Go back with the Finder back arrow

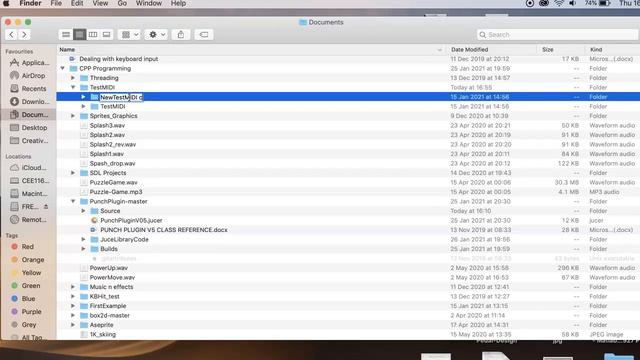11,35
